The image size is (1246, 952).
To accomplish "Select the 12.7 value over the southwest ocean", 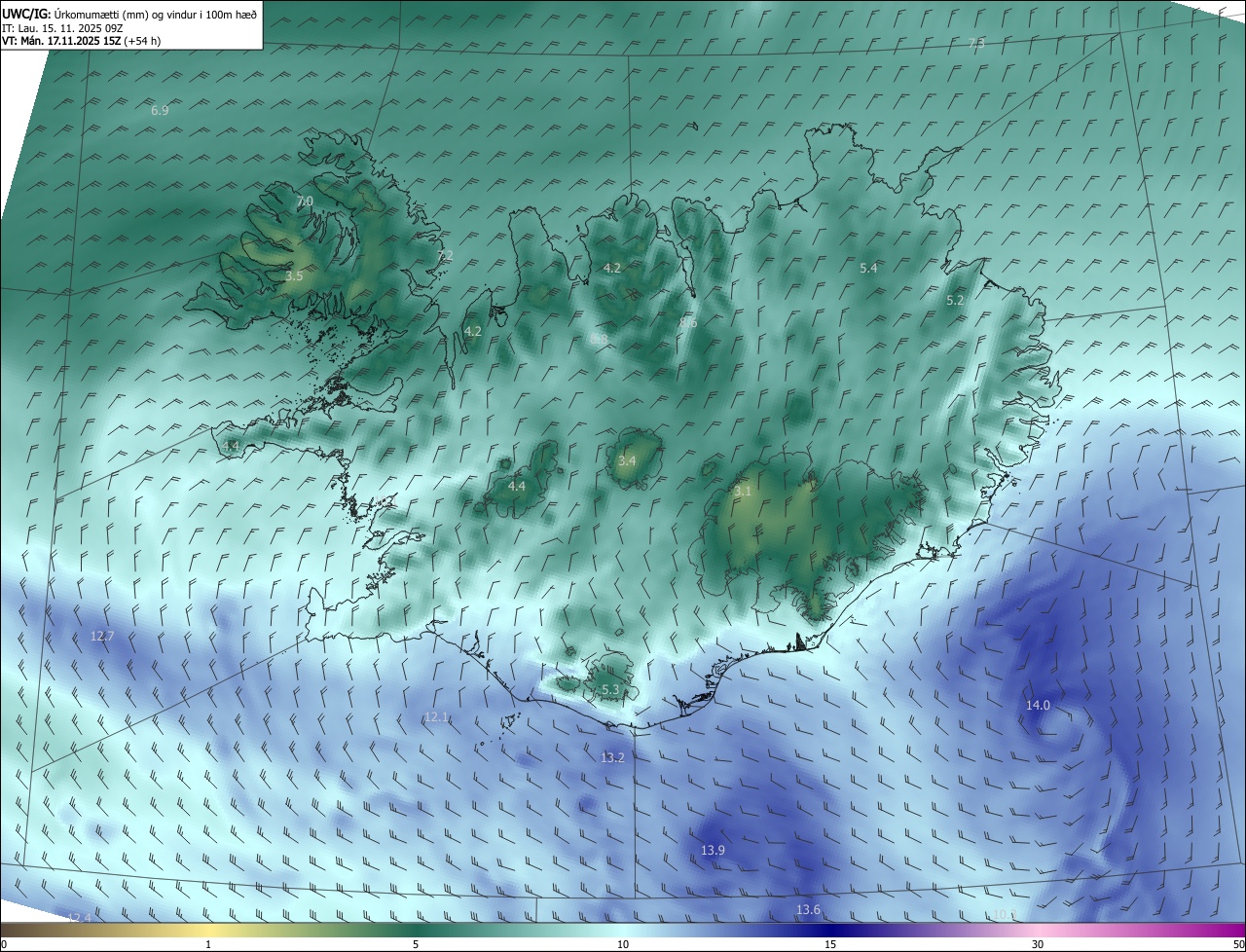I will [x=102, y=637].
